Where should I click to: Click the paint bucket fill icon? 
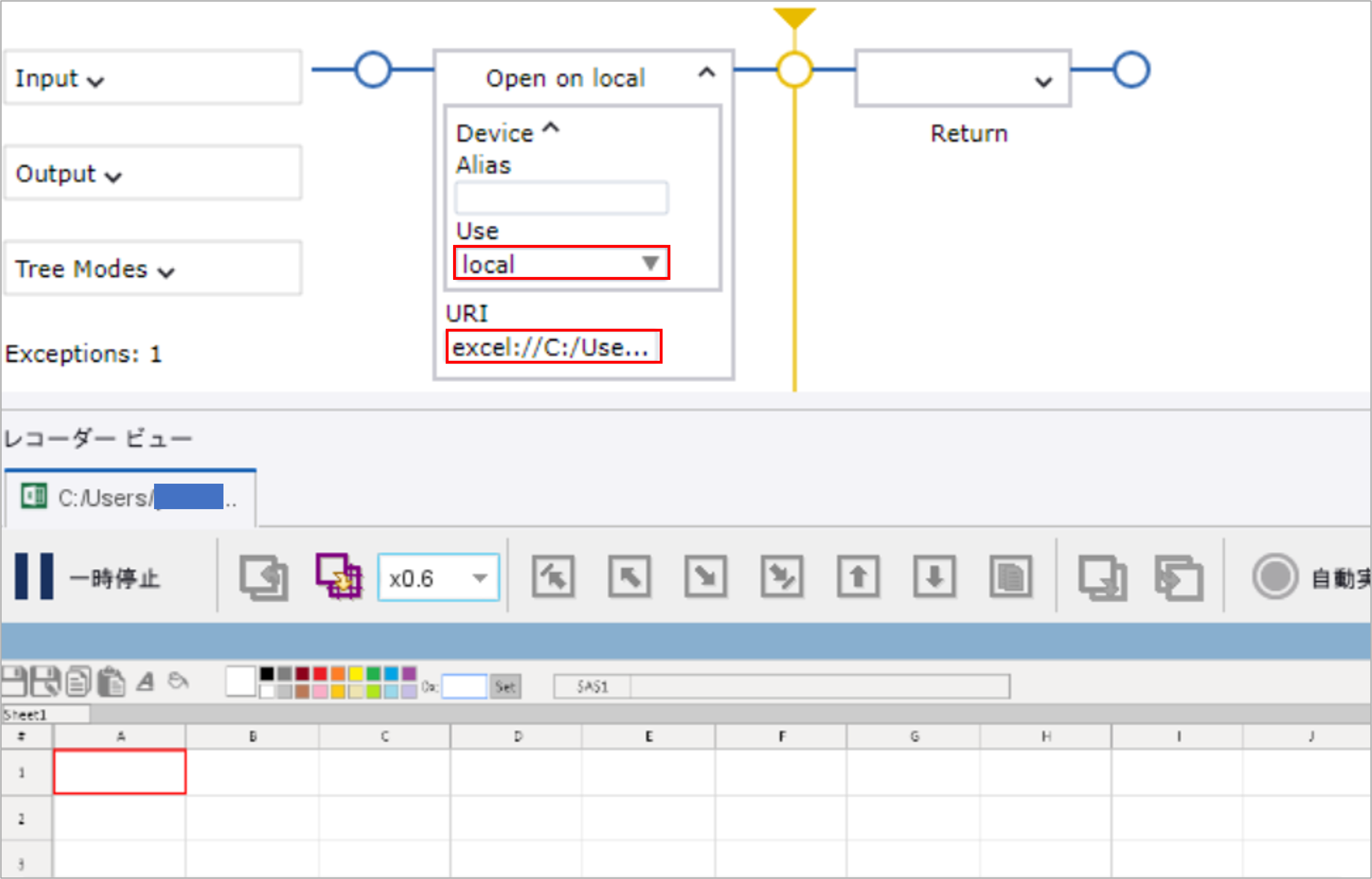(x=178, y=681)
